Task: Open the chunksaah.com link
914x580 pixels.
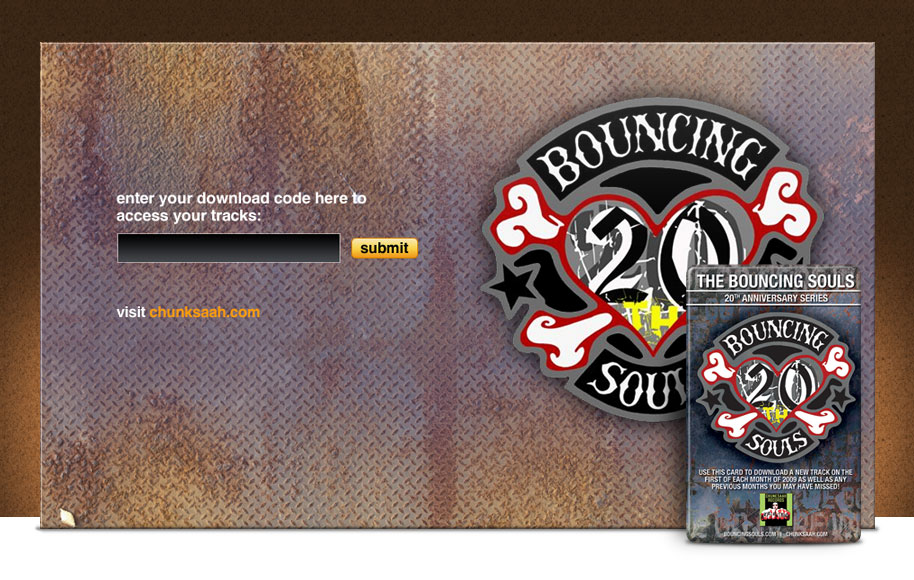Action: [205, 312]
